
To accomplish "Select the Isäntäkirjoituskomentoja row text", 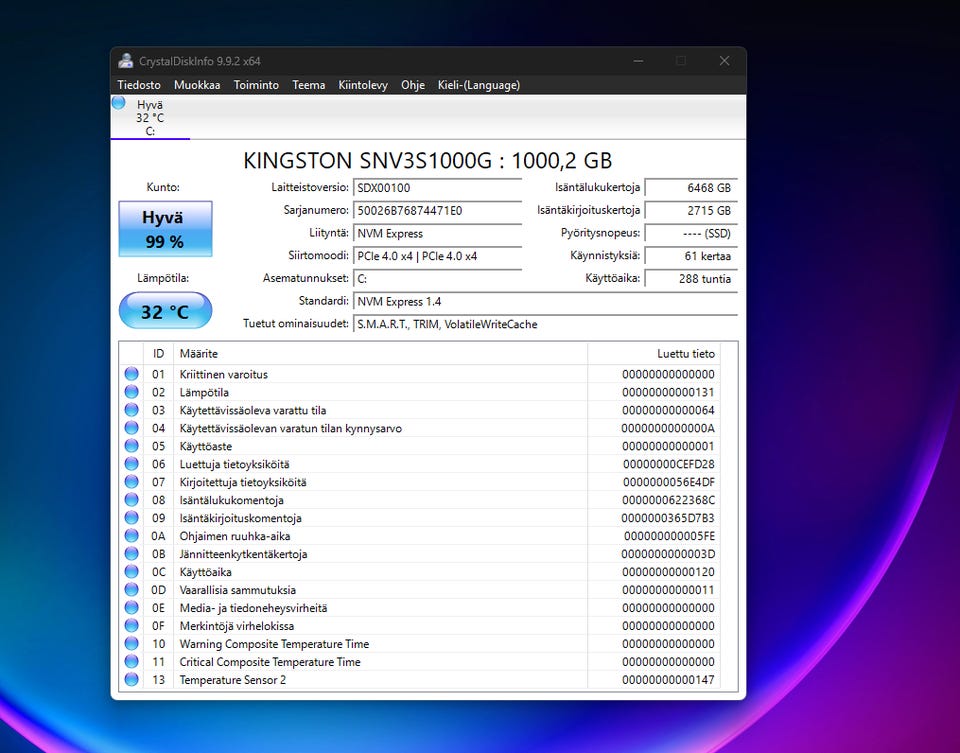I will pos(241,518).
